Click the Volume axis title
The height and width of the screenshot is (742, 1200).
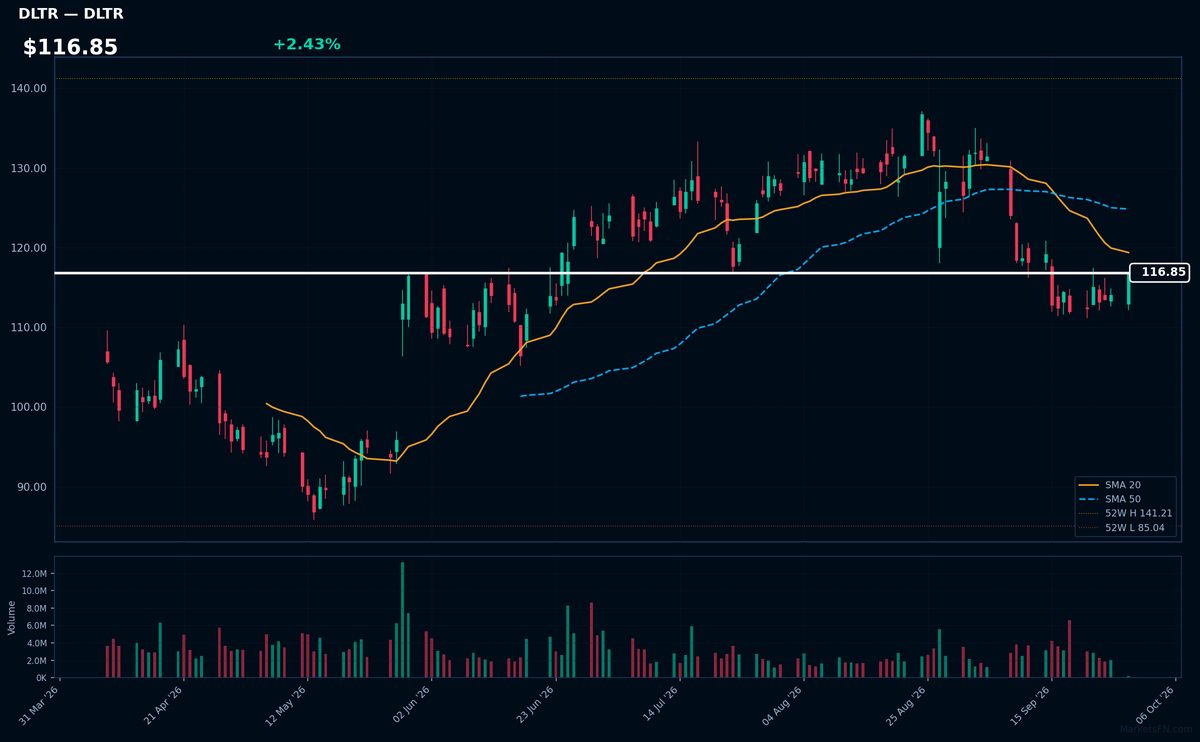coord(12,617)
